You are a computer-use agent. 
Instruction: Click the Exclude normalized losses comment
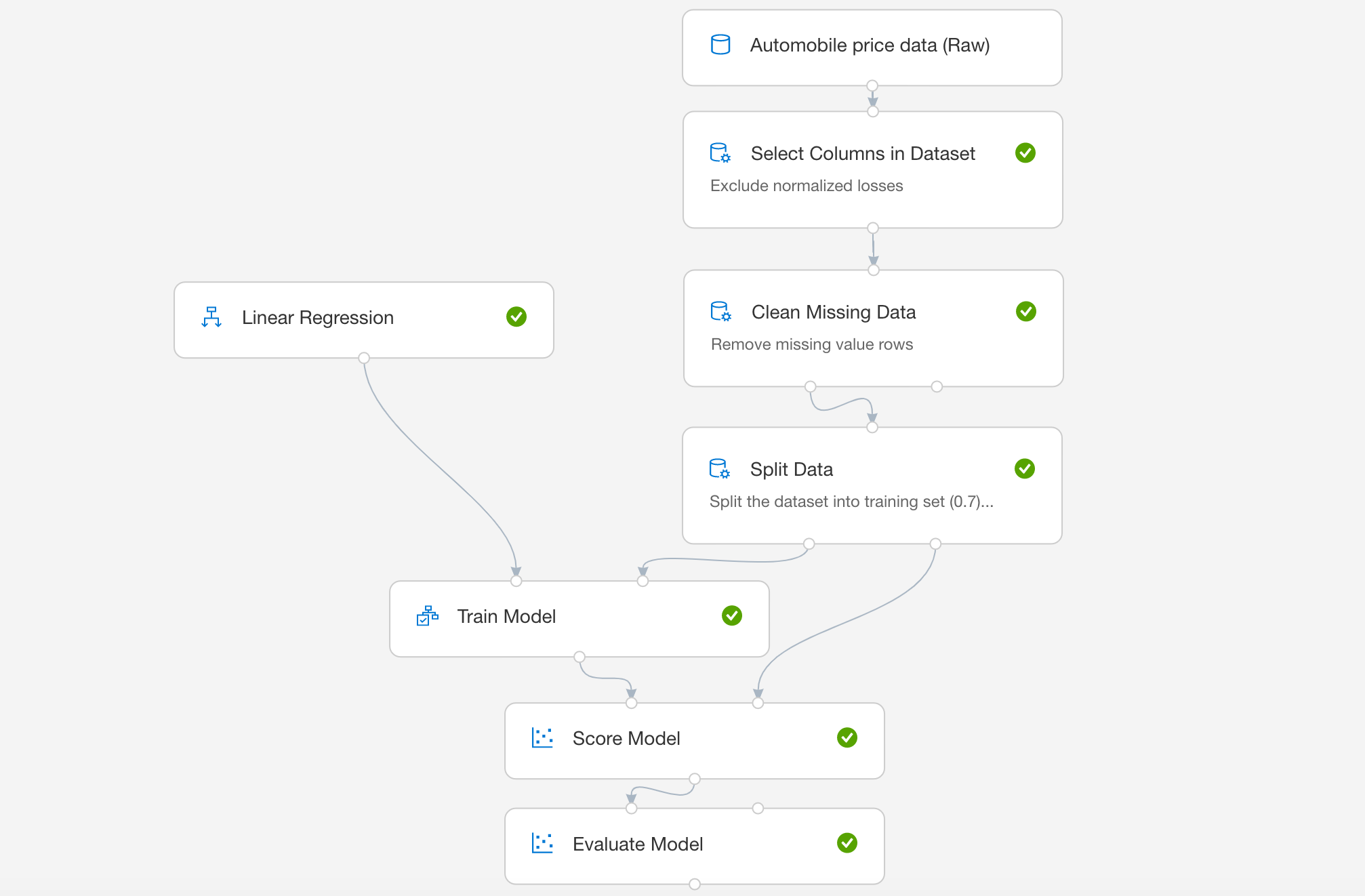tap(807, 186)
